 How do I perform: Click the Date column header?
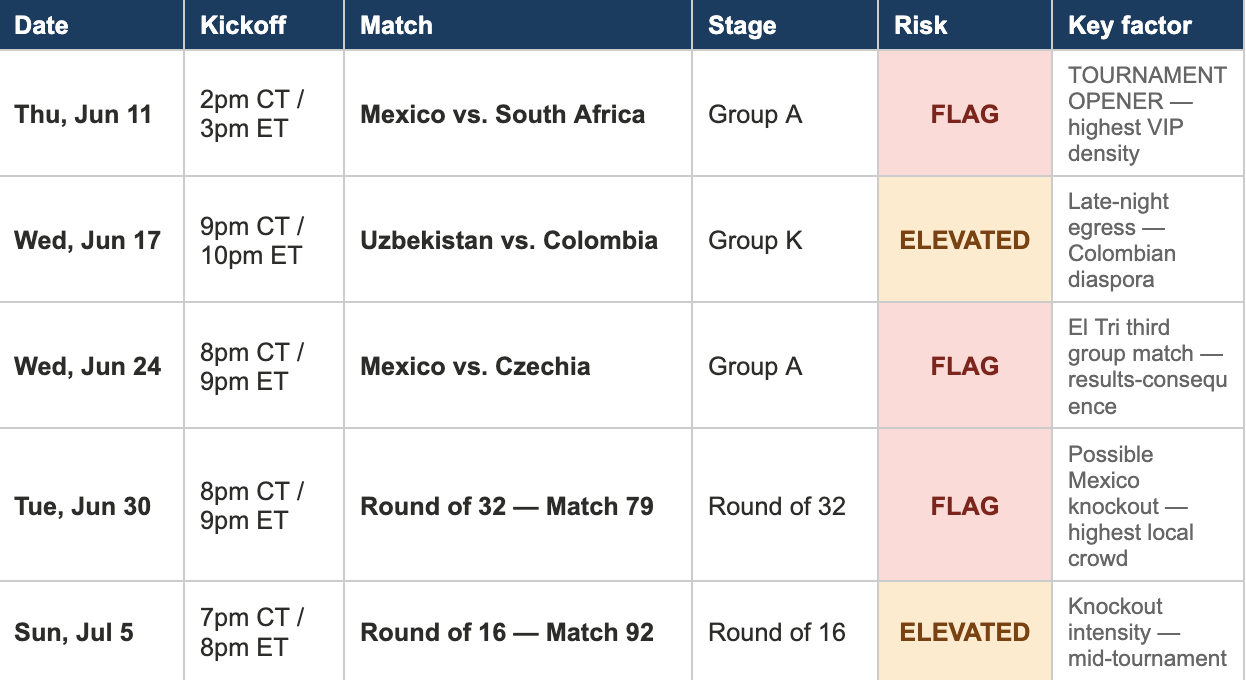pos(92,25)
